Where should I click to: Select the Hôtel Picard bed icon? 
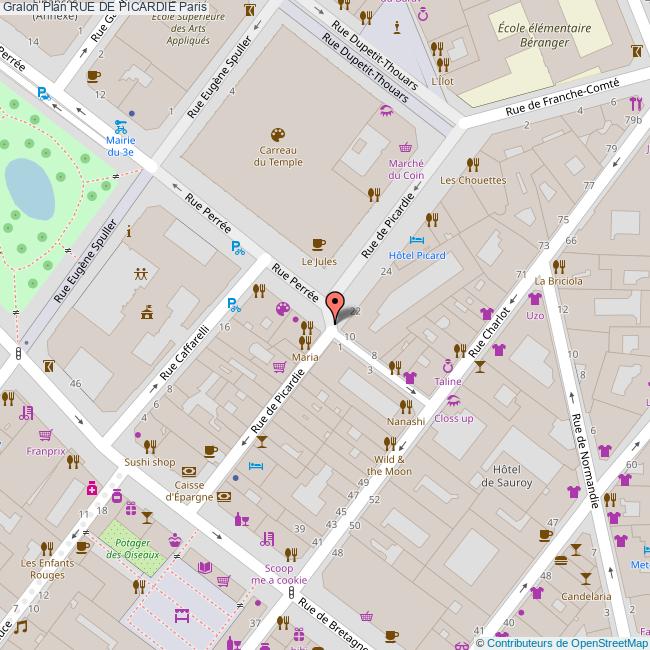[x=417, y=240]
